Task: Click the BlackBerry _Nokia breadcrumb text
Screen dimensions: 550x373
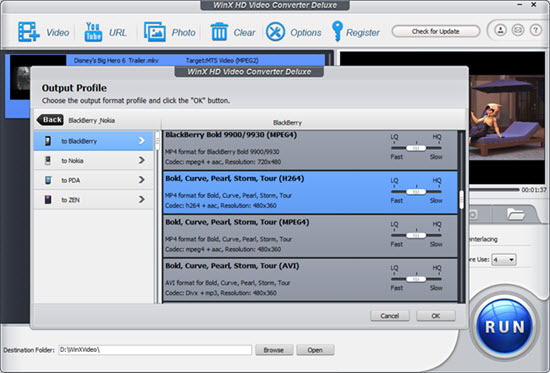Action: (92, 120)
